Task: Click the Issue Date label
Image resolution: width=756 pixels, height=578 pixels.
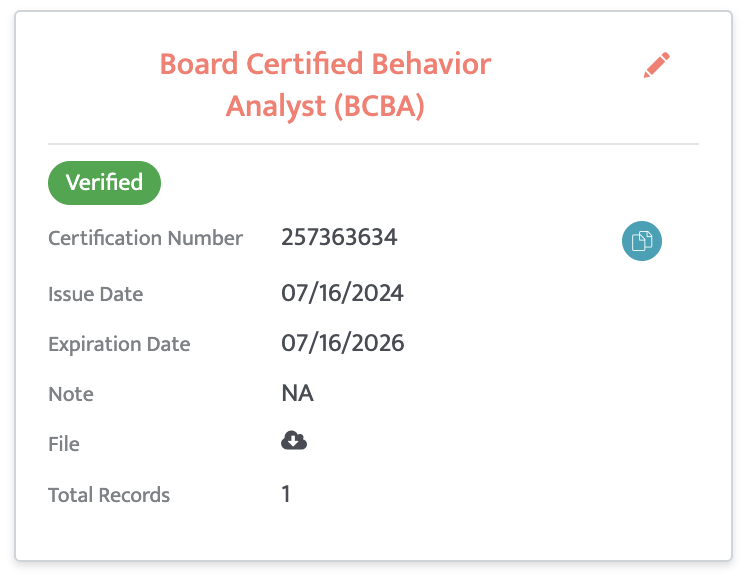Action: 95,294
